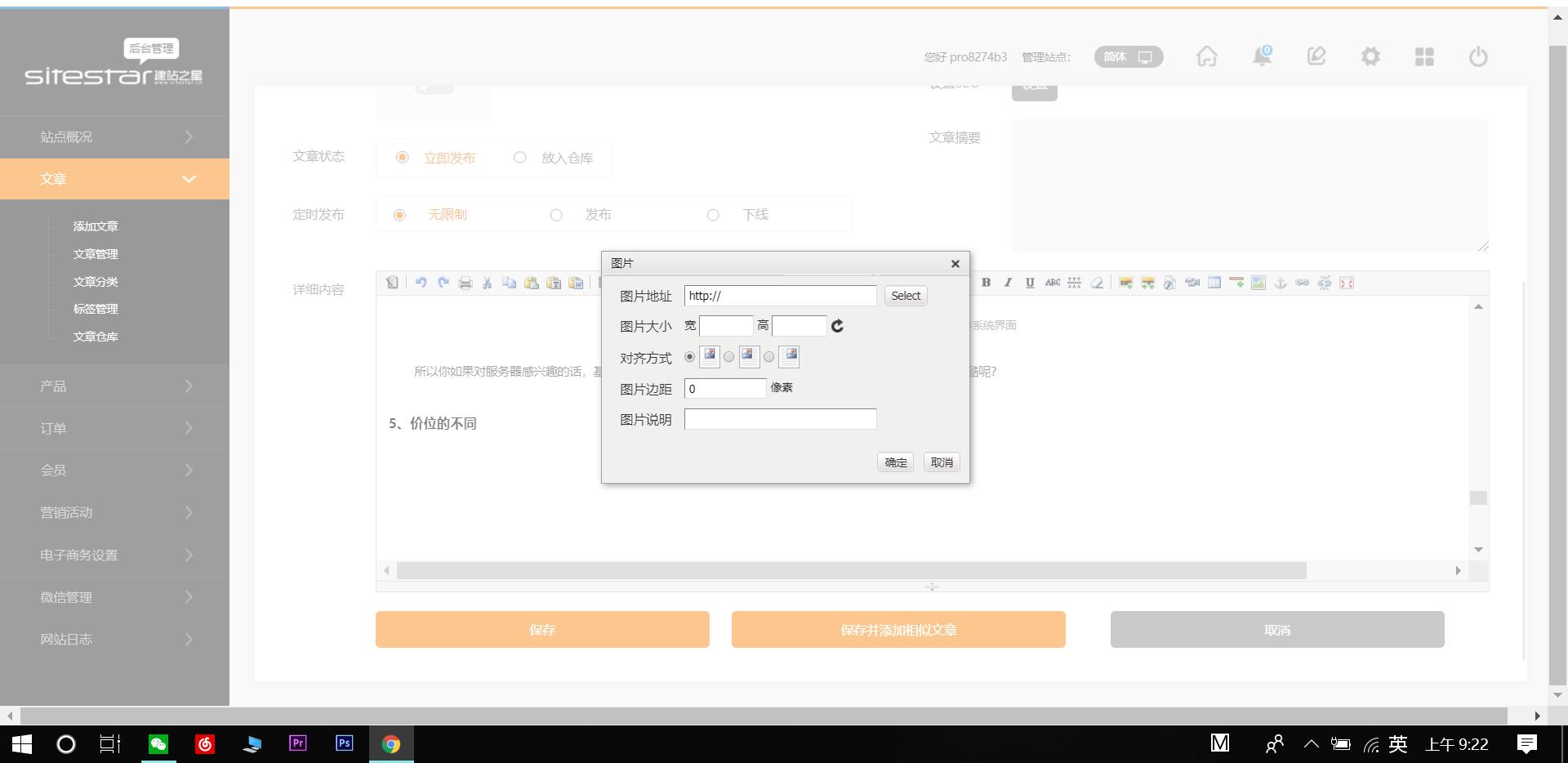Remove hyperlink broken-chain icon
The width and height of the screenshot is (1568, 763).
pos(1324,283)
